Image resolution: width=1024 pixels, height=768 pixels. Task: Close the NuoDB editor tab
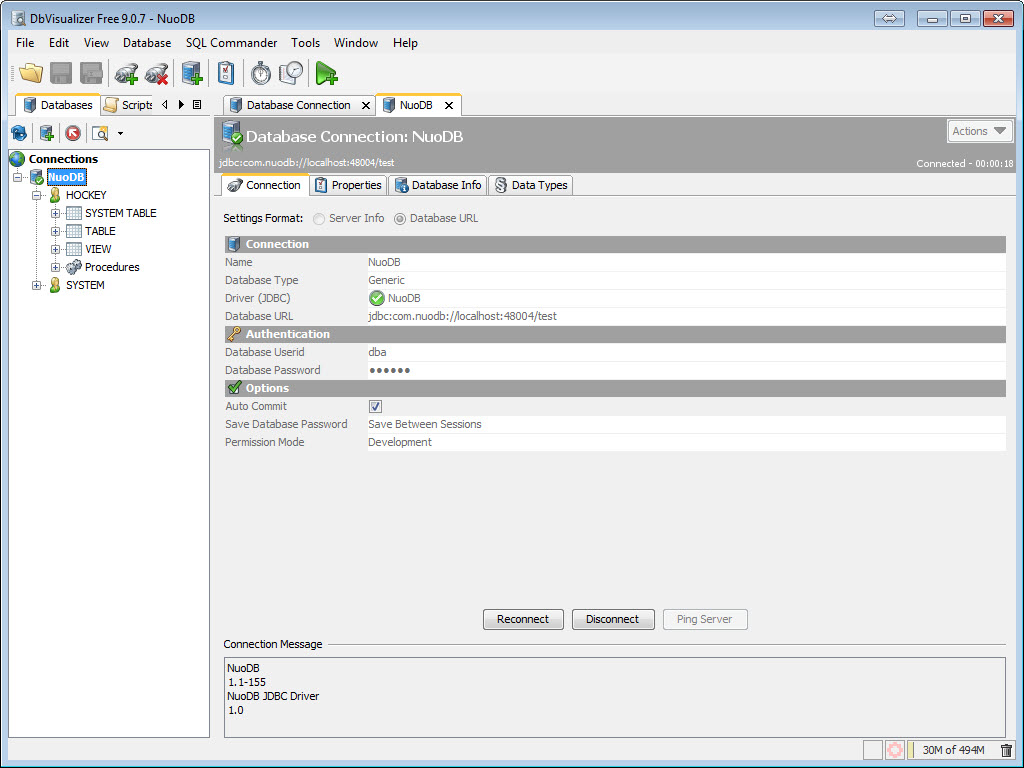(x=449, y=105)
